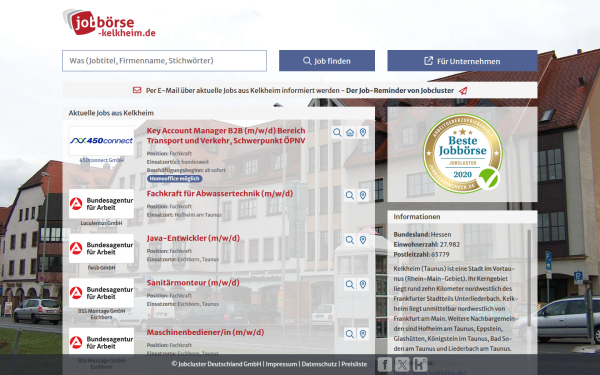Screen dimensions: 600x375
Task: Click magnifier icon for Maschinenbediener/in job
Action: point(350,334)
